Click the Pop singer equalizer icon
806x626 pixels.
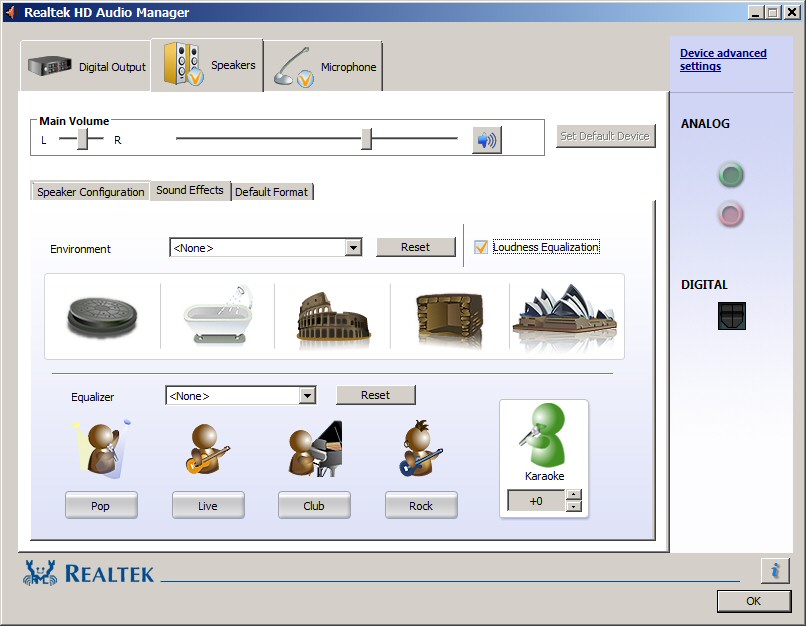pyautogui.click(x=102, y=448)
